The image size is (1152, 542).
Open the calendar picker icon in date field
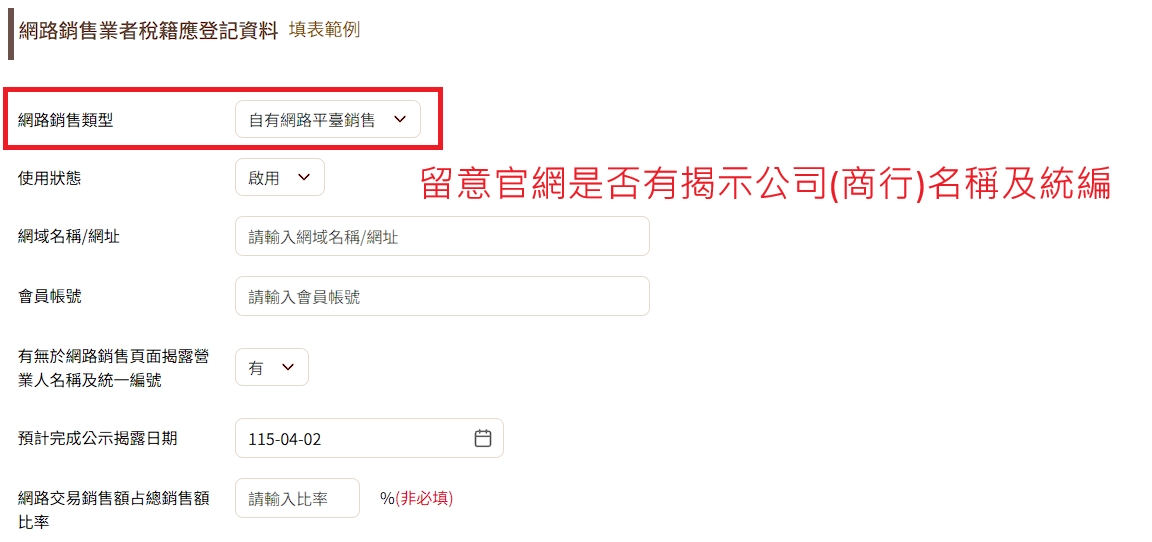[x=483, y=439]
